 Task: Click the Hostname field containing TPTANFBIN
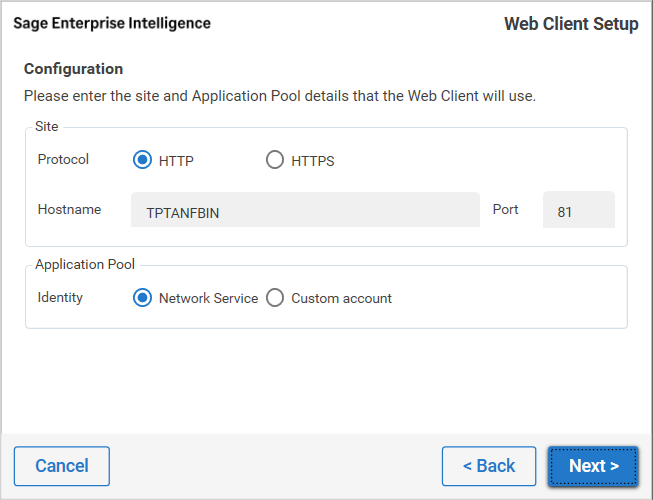[305, 211]
